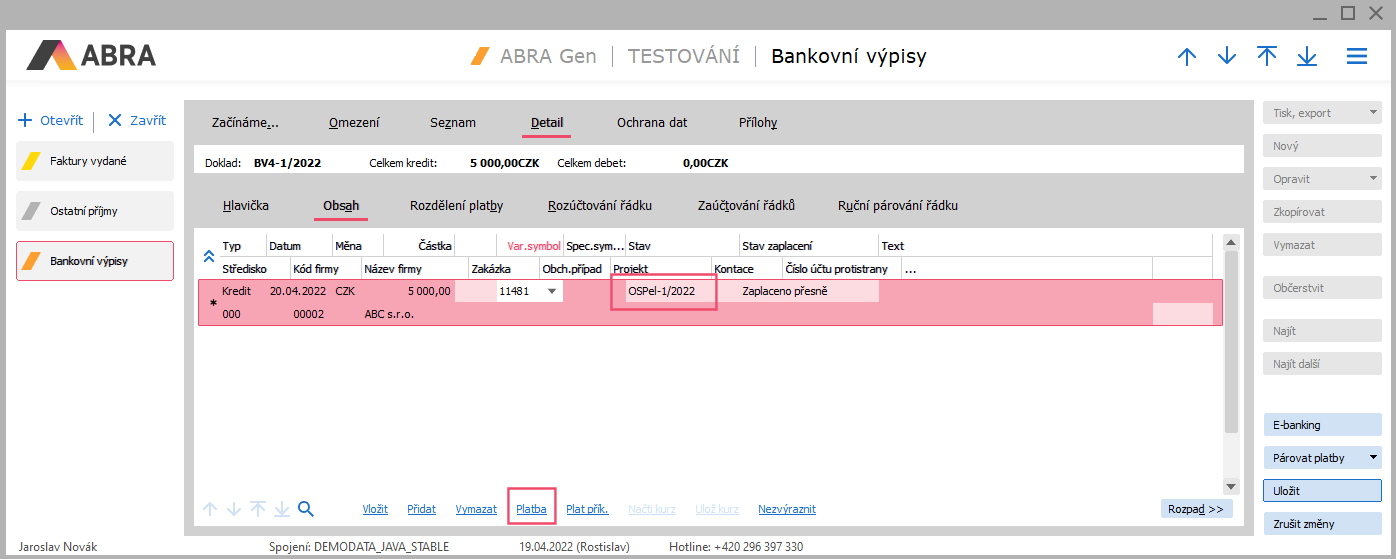Go to next record with down arrow
The width and height of the screenshot is (1396, 559).
1227,57
